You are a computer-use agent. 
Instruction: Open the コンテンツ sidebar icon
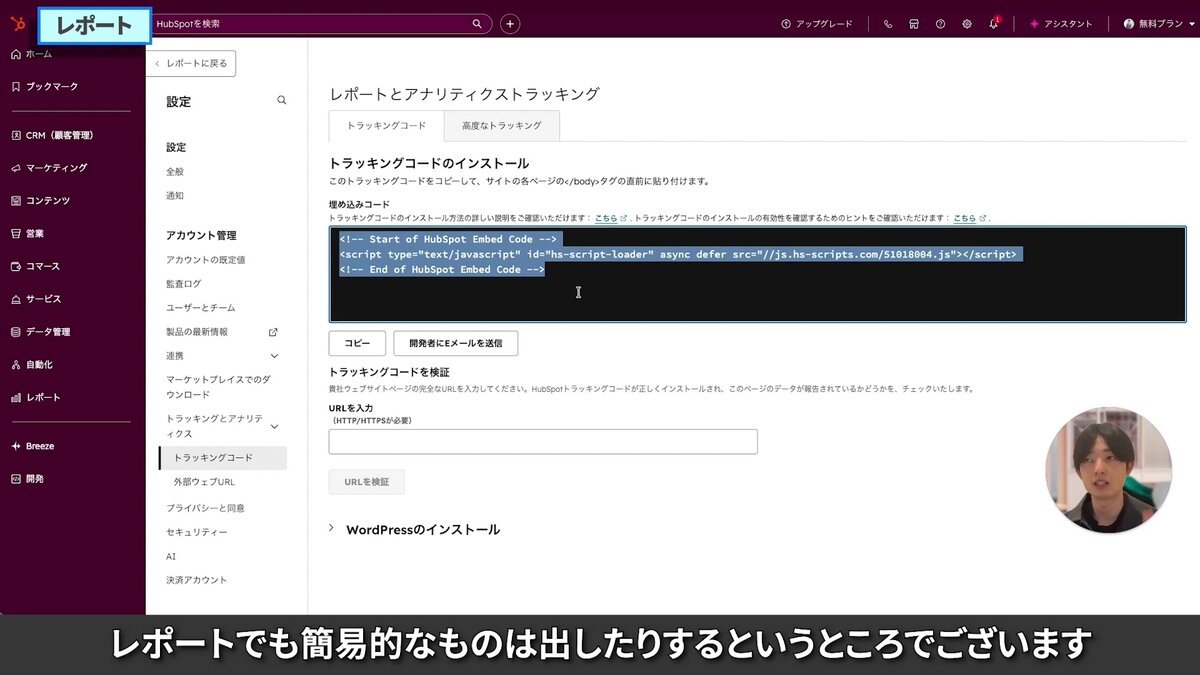(x=42, y=200)
